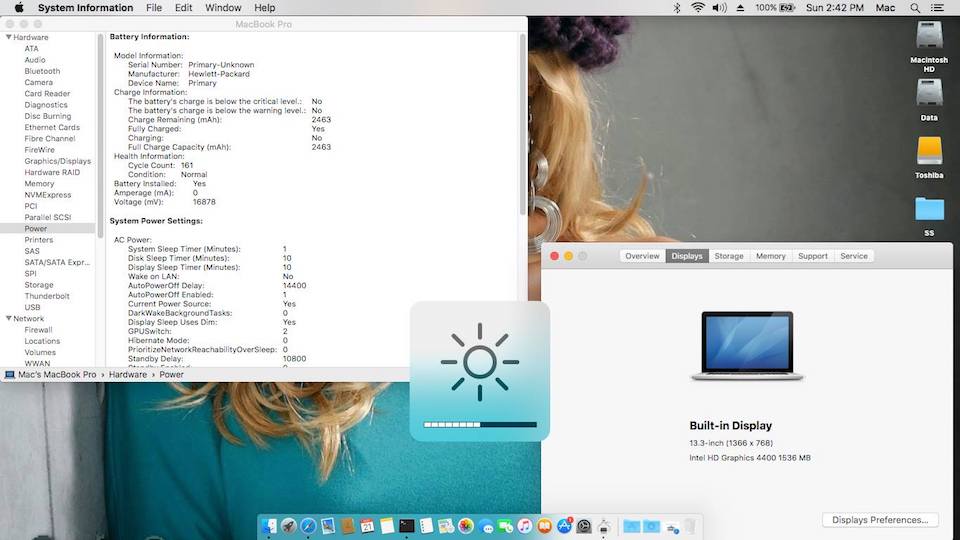Open the Window menu
The width and height of the screenshot is (960, 540).
pos(223,8)
